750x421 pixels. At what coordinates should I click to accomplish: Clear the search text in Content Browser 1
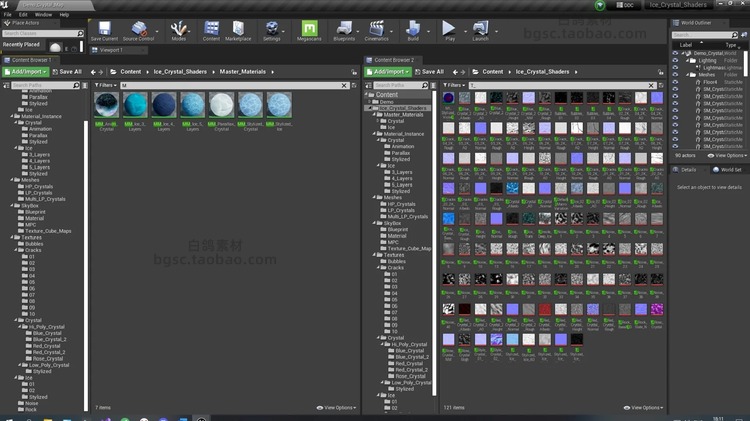[x=344, y=85]
